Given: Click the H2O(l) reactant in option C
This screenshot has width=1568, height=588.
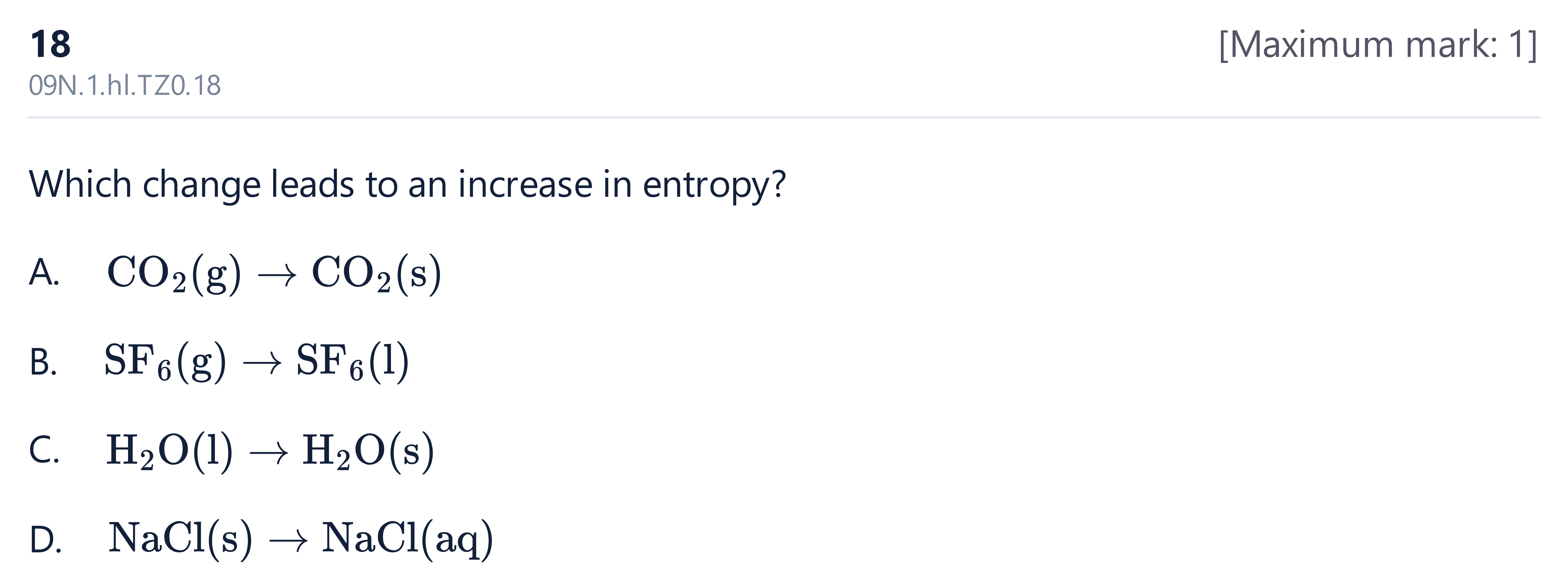Looking at the screenshot, I should 169,451.
